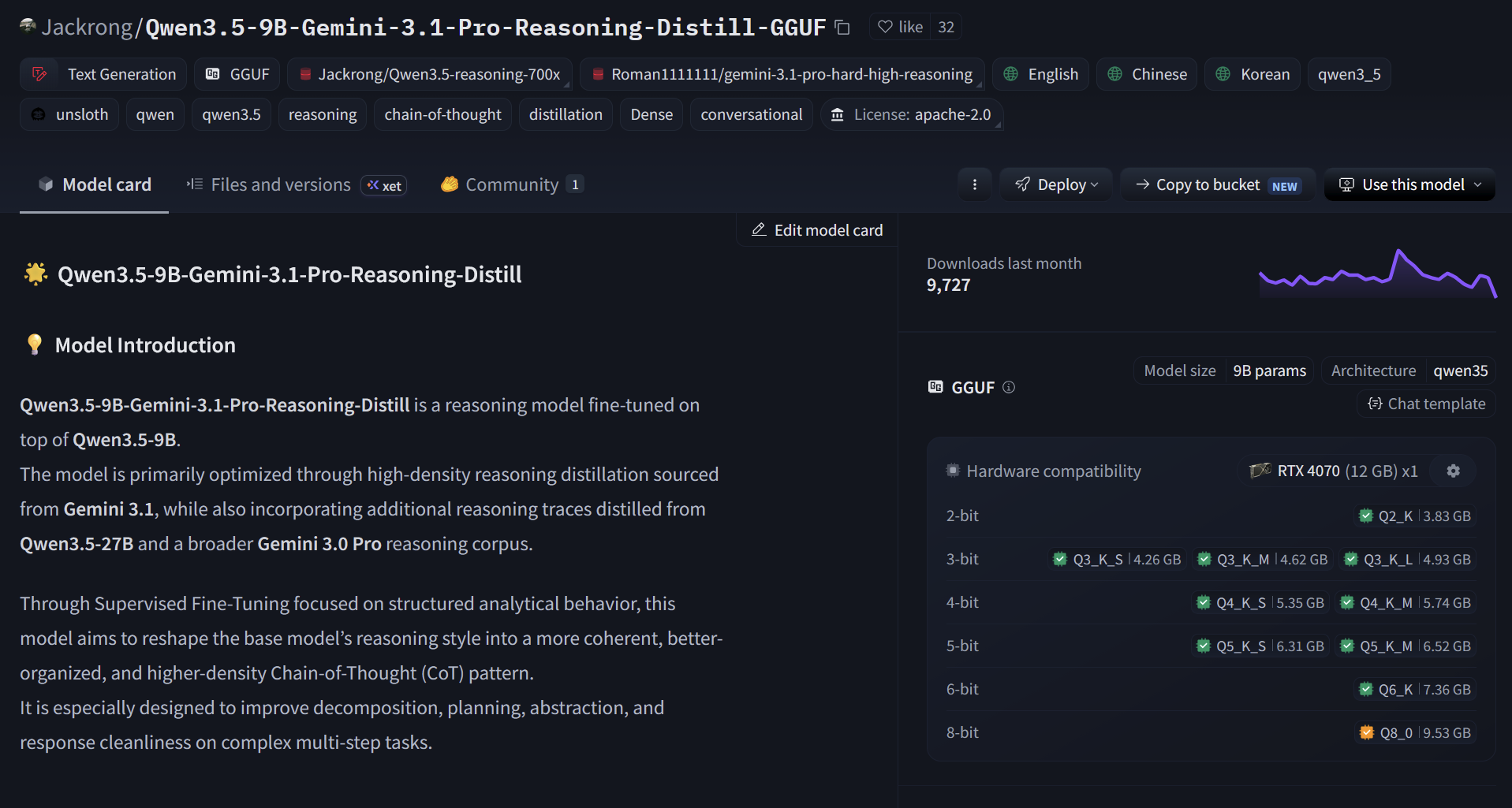Select the Q4_K_S 5.35 GB quantization
This screenshot has width=1512, height=808.
tap(1260, 602)
